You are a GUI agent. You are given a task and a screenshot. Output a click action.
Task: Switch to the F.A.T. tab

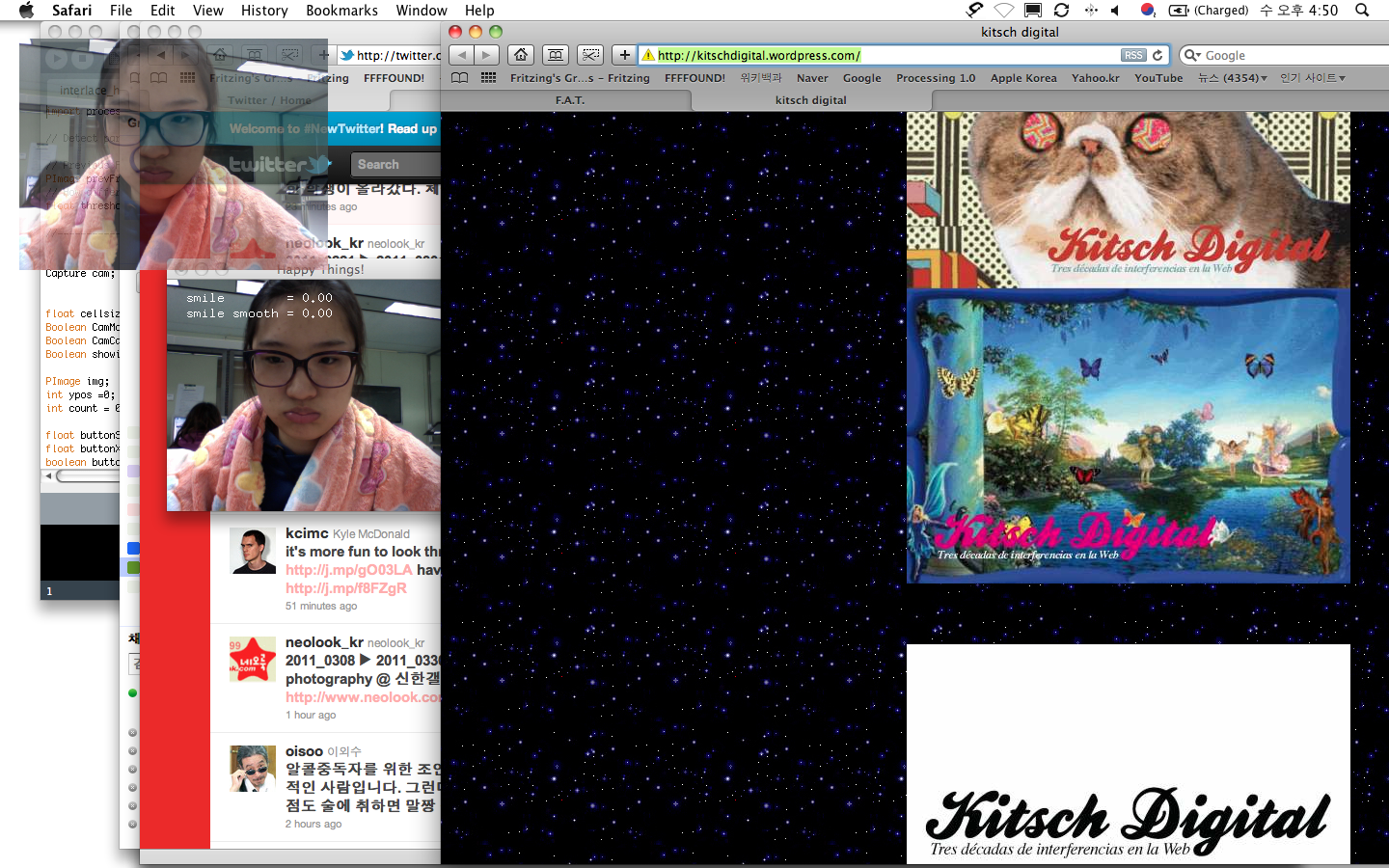click(570, 100)
